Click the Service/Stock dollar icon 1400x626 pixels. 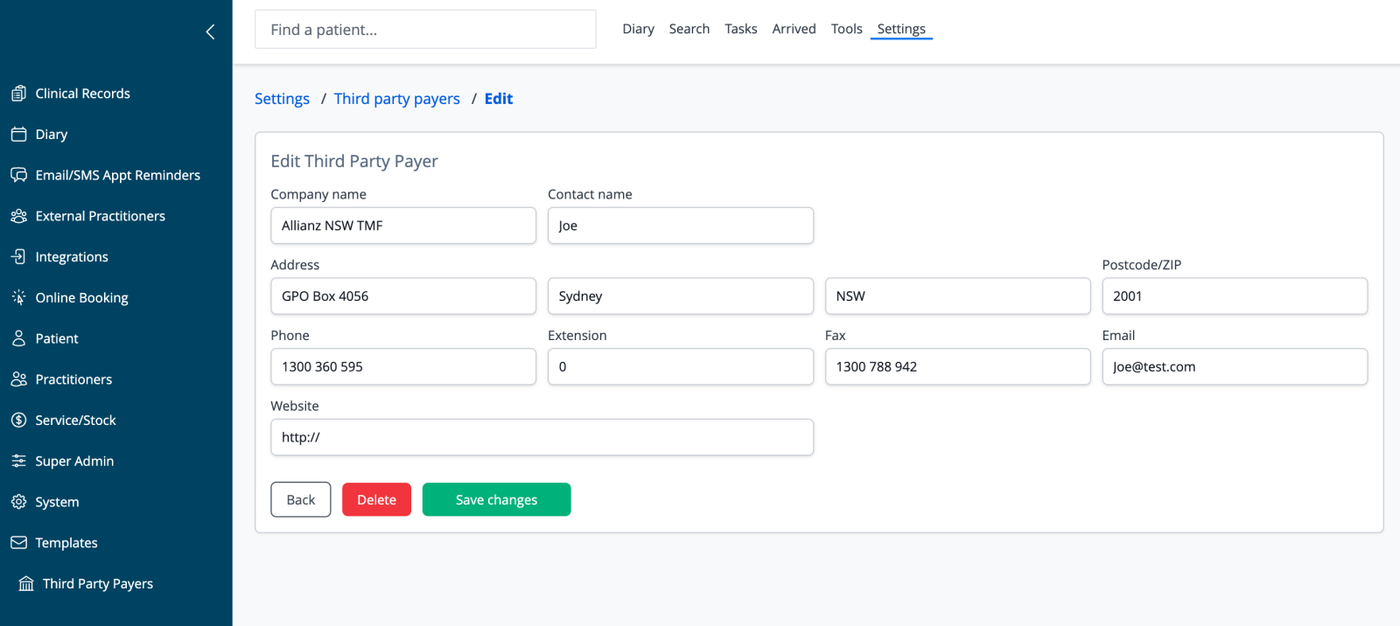[x=18, y=420]
